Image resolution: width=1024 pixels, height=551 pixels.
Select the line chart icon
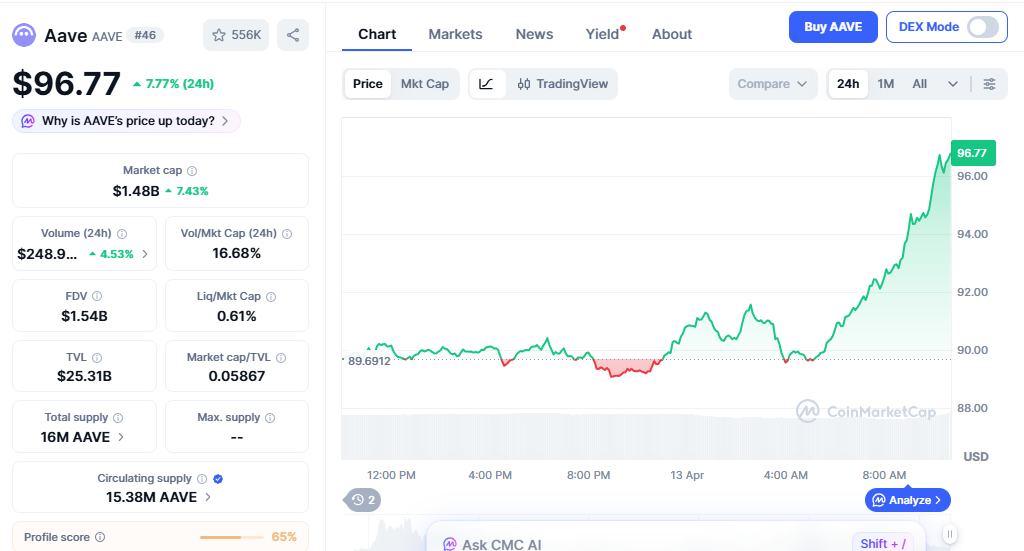[x=487, y=84]
